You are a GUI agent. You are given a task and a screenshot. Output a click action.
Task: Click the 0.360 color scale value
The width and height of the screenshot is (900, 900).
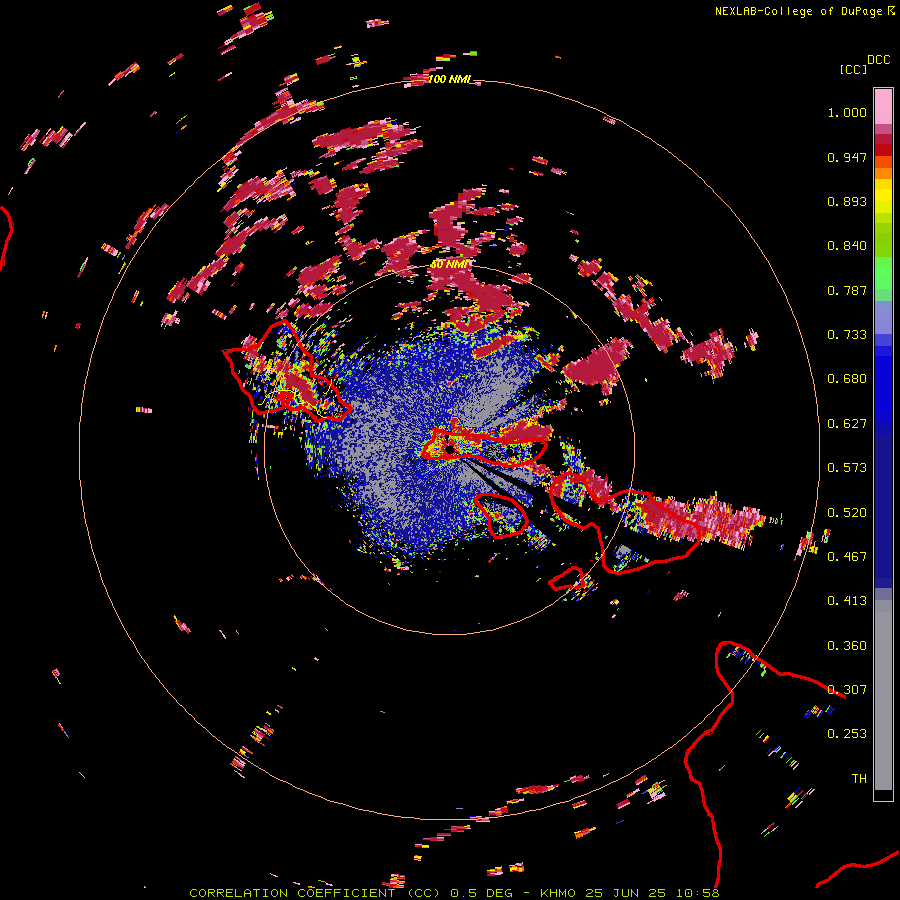click(x=847, y=646)
